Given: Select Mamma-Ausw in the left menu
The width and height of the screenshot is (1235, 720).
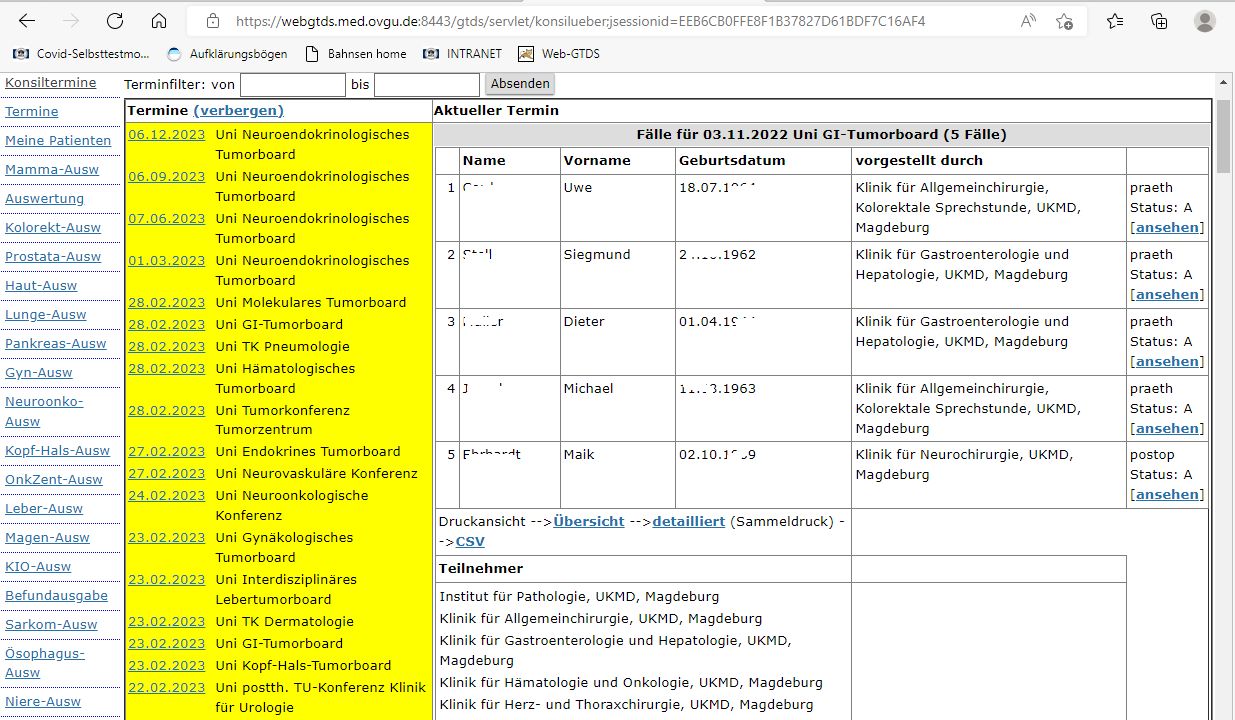Looking at the screenshot, I should pos(52,170).
